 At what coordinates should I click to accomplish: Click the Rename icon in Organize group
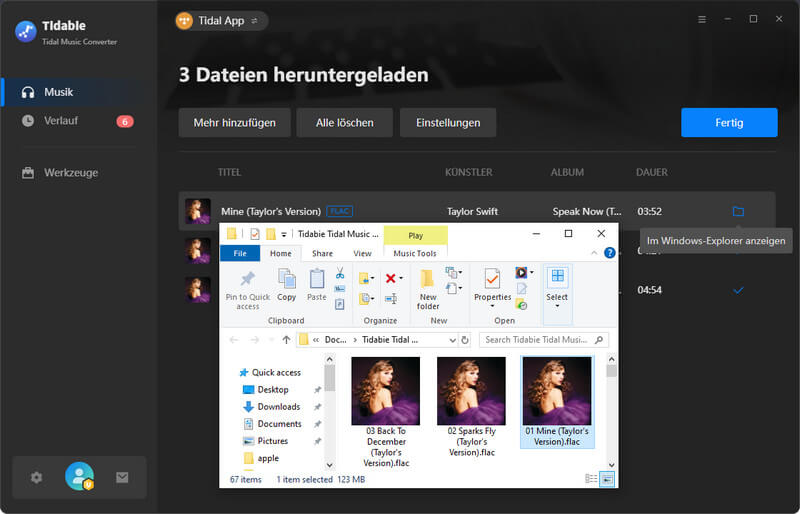(x=391, y=298)
